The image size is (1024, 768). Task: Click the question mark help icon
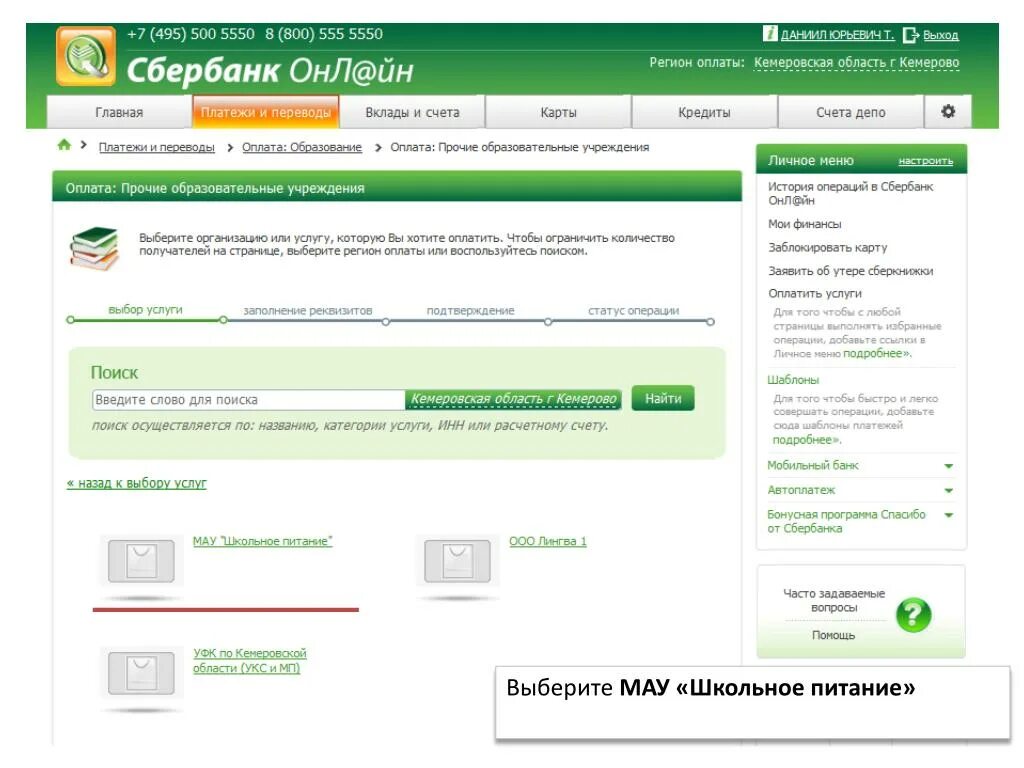[x=913, y=615]
